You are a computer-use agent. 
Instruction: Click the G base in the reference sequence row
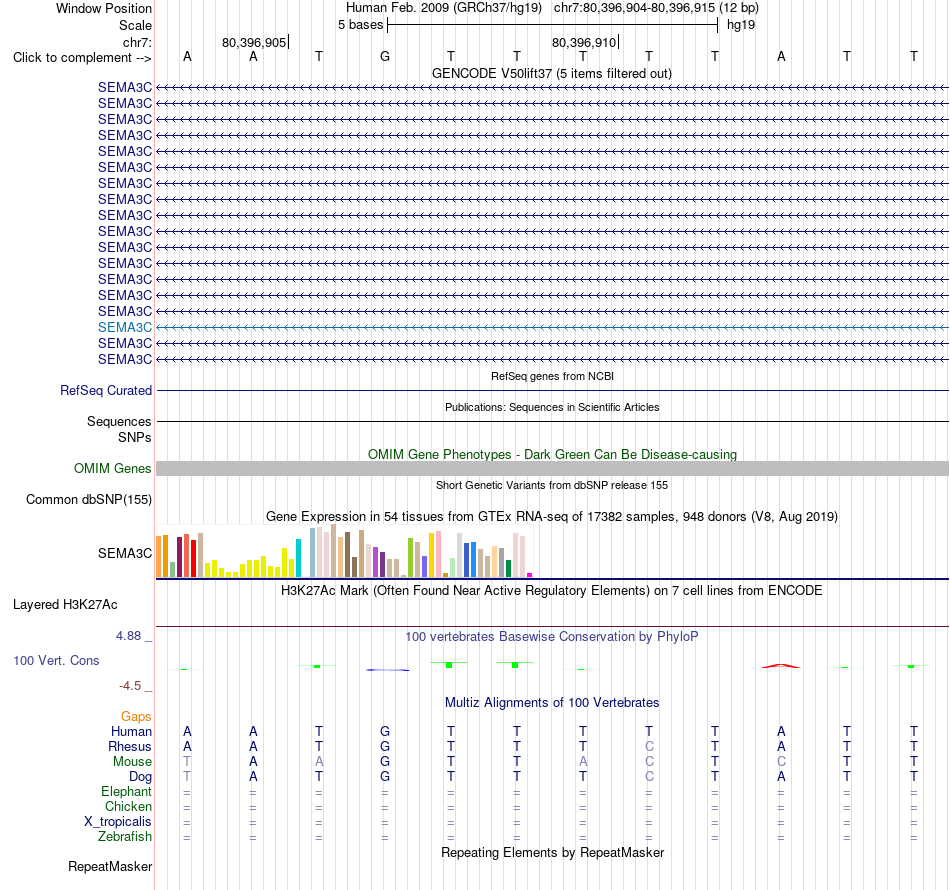point(385,57)
